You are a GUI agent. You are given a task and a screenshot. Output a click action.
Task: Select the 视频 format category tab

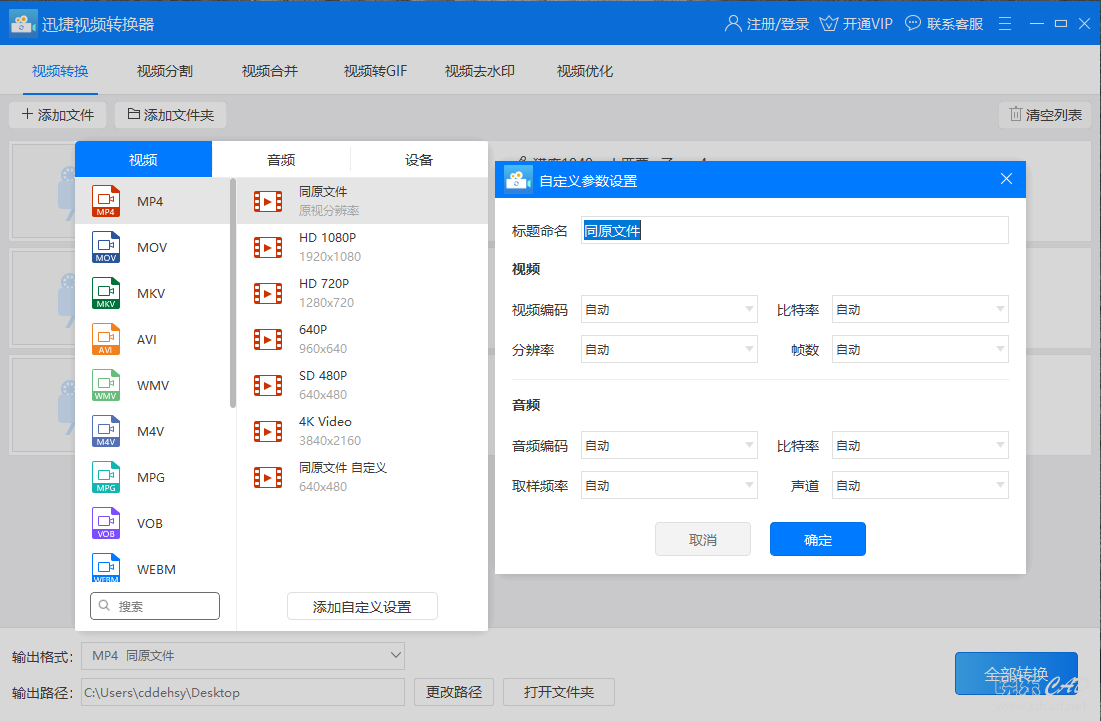point(143,159)
